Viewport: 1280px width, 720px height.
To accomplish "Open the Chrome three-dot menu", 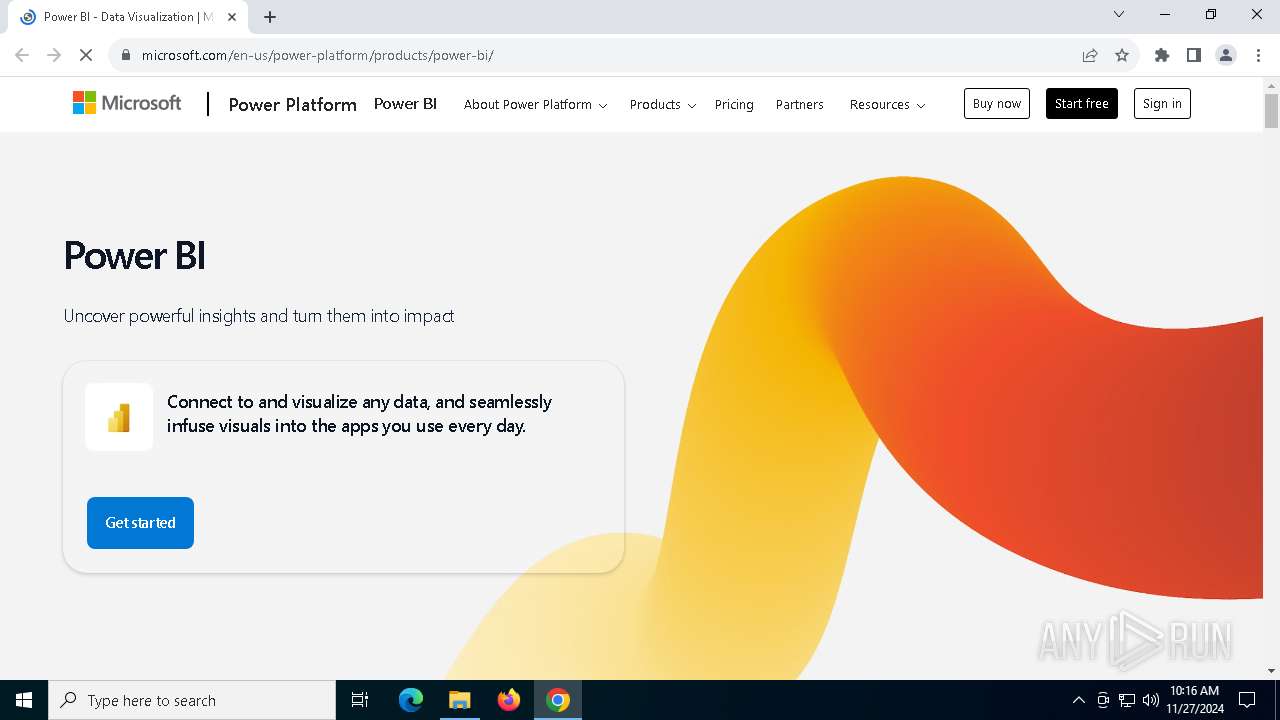I will [x=1258, y=55].
